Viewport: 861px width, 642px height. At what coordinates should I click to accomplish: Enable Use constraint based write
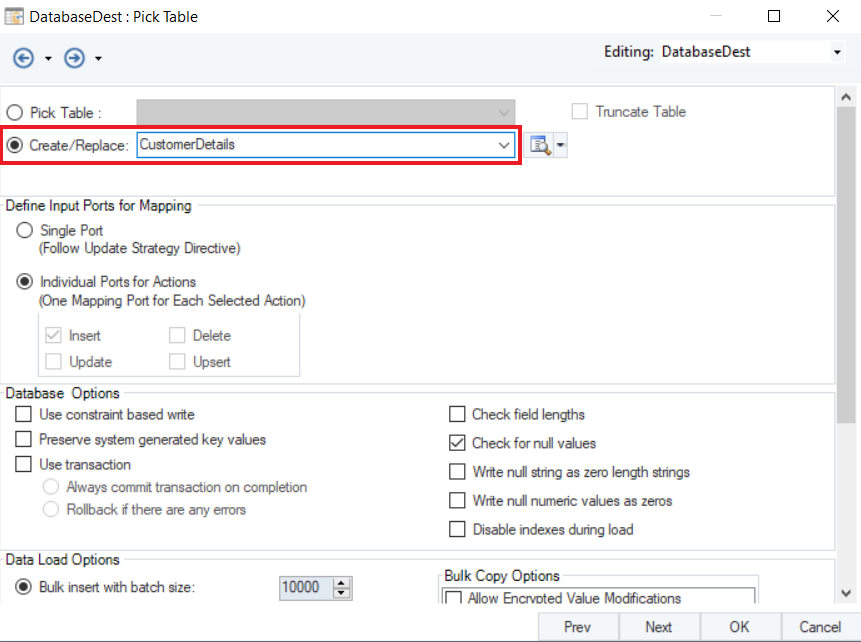(24, 414)
